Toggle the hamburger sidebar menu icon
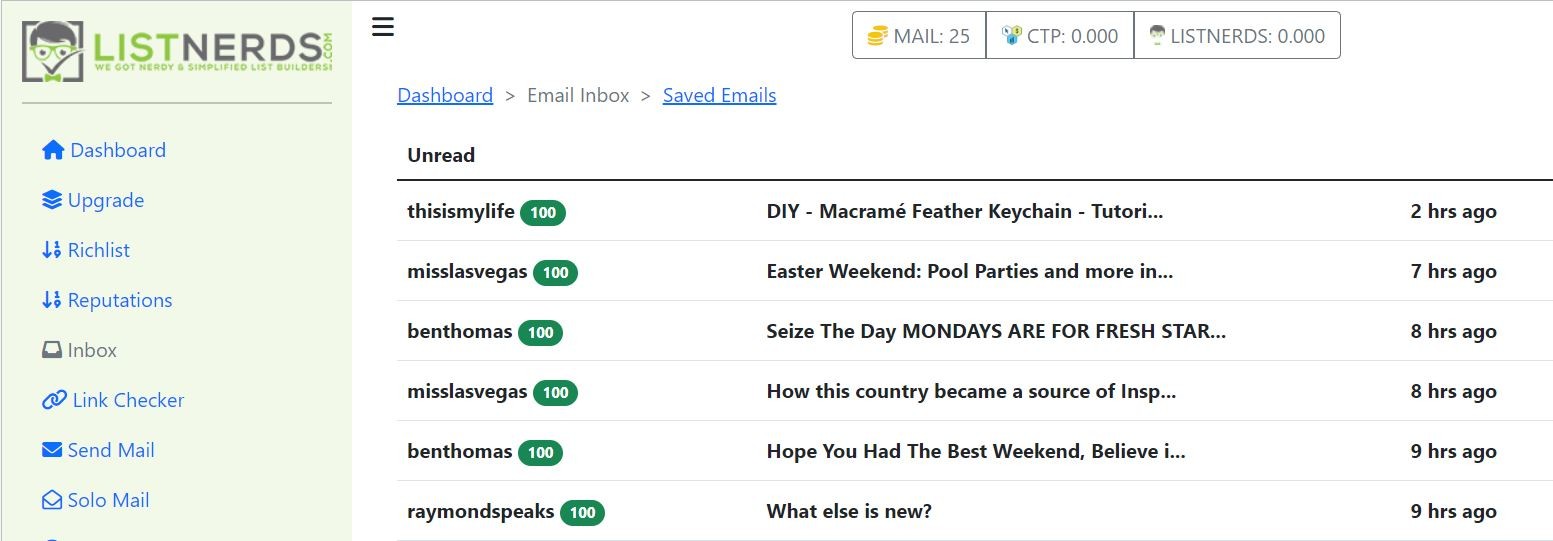Screen dimensions: 1553x541 pyautogui.click(x=383, y=27)
